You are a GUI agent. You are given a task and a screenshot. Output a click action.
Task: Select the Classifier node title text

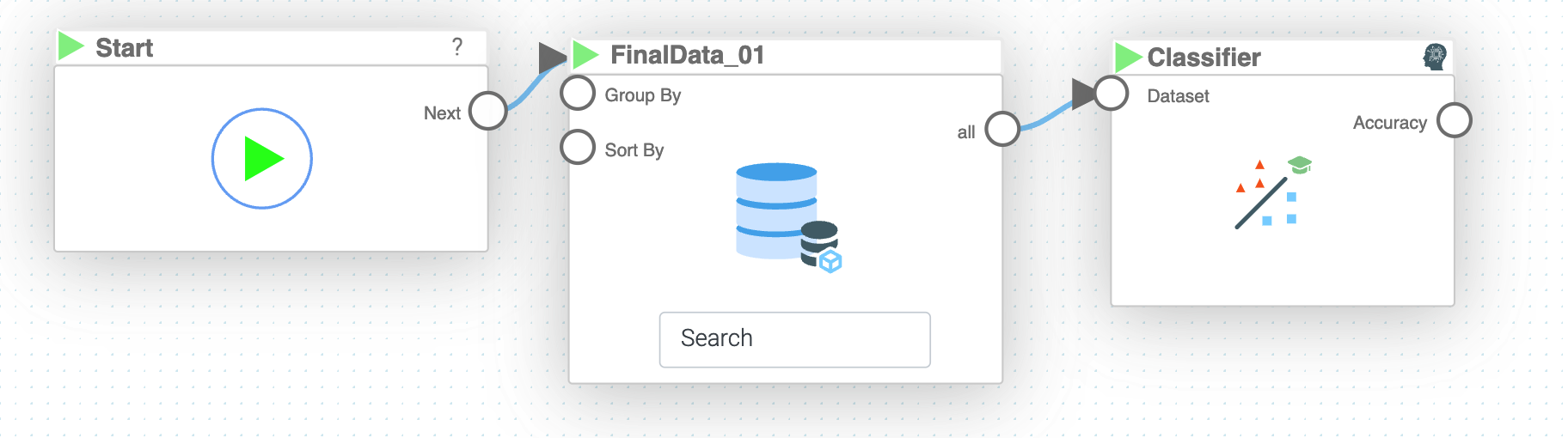pyautogui.click(x=1204, y=58)
